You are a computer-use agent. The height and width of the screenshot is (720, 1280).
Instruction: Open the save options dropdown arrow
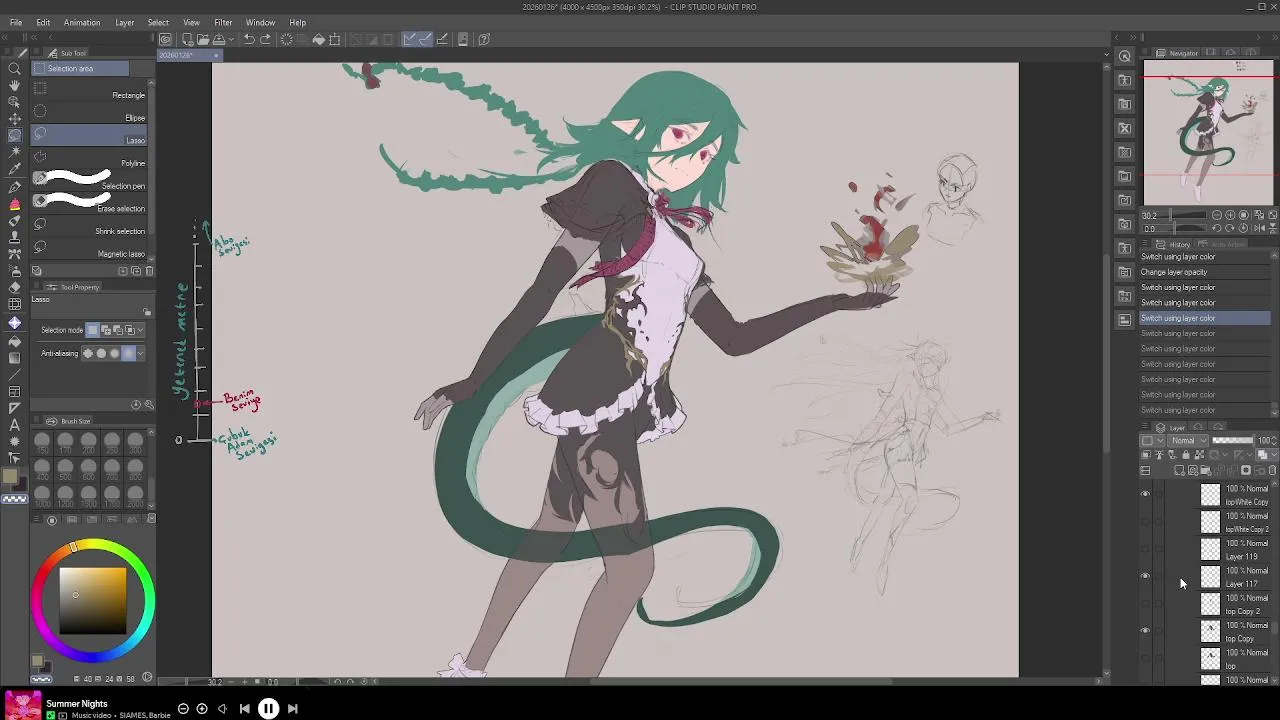point(231,40)
